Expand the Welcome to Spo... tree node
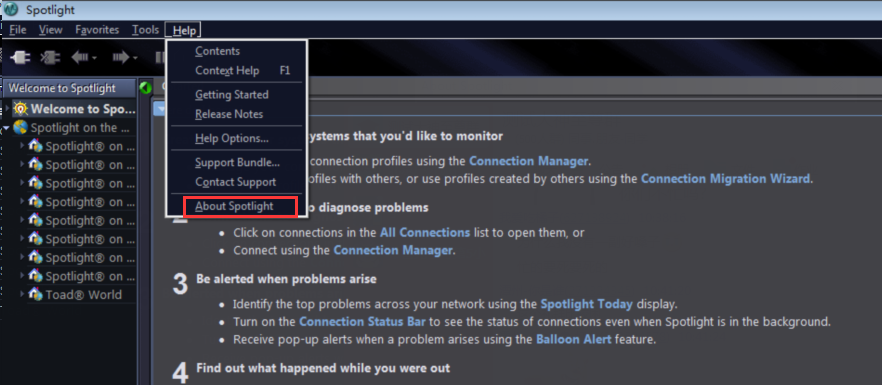Image resolution: width=882 pixels, height=385 pixels. click(7, 109)
